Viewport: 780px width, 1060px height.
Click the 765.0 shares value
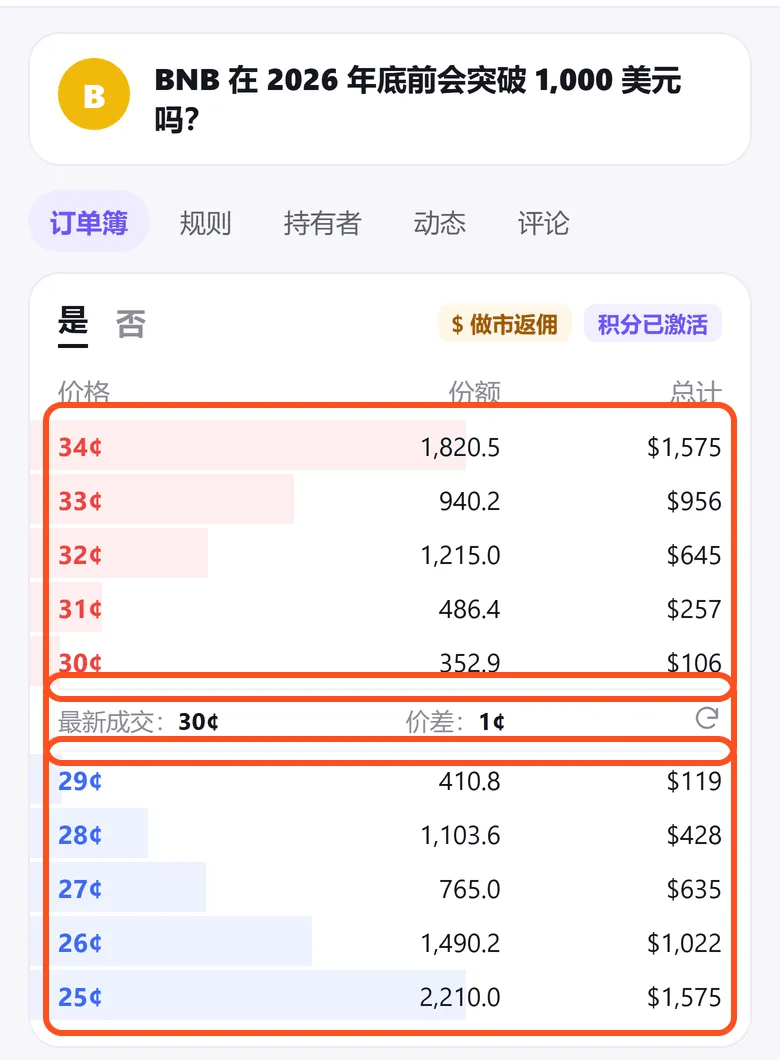click(x=470, y=889)
